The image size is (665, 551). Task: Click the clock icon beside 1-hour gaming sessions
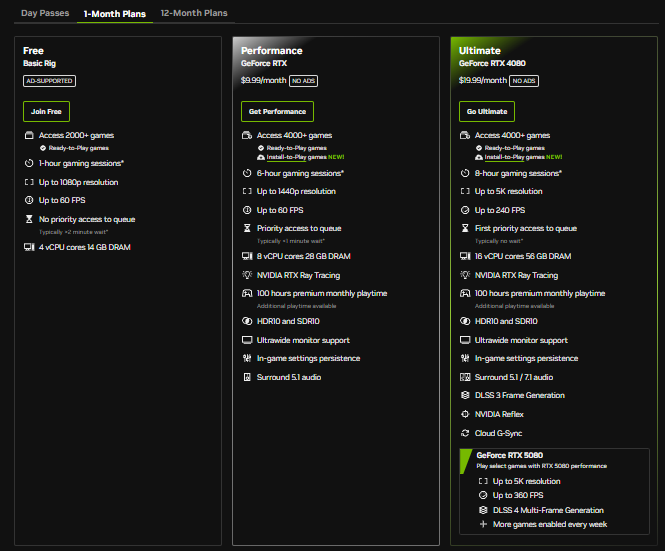coord(29,163)
